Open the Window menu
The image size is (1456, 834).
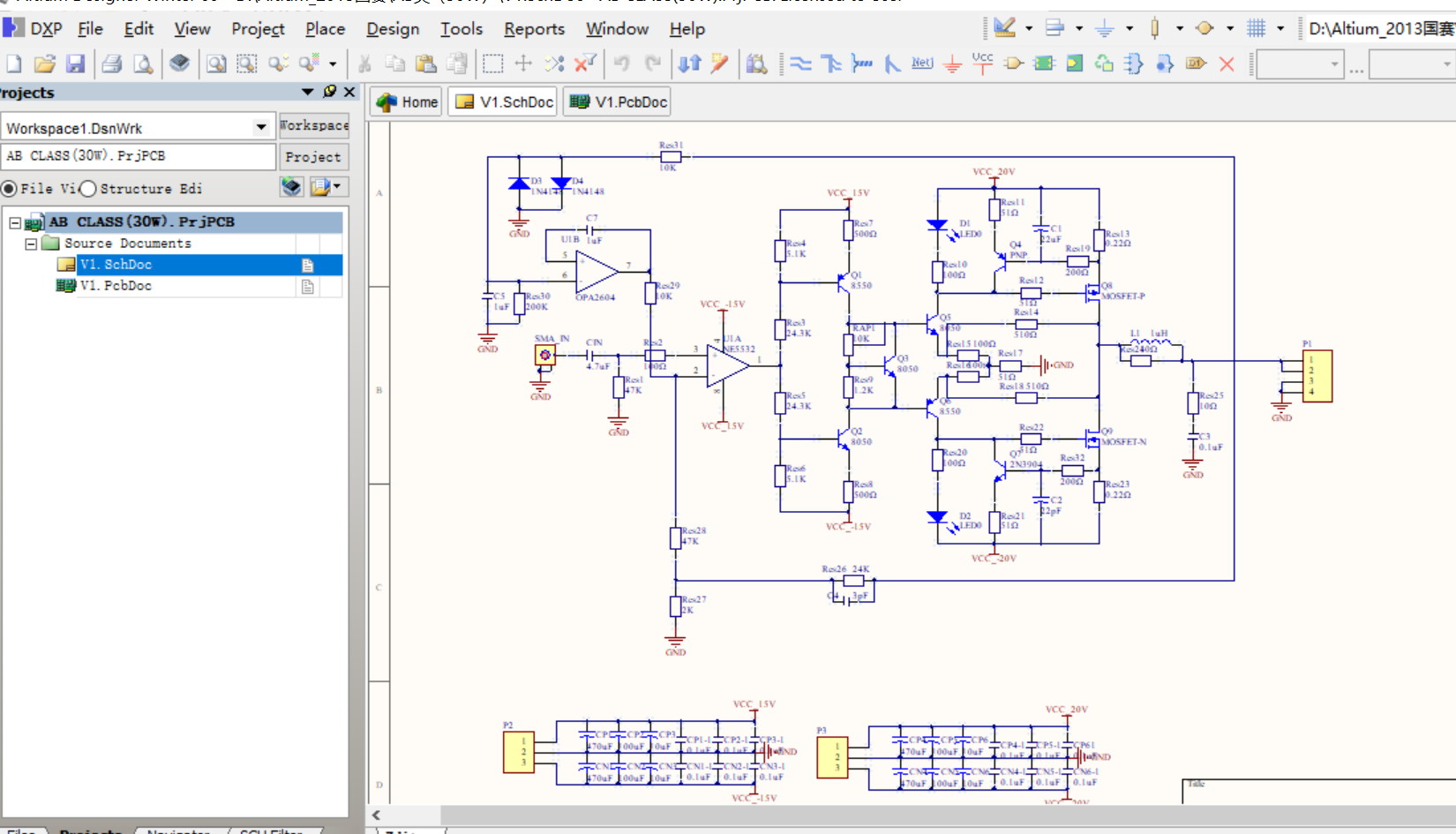pos(617,29)
